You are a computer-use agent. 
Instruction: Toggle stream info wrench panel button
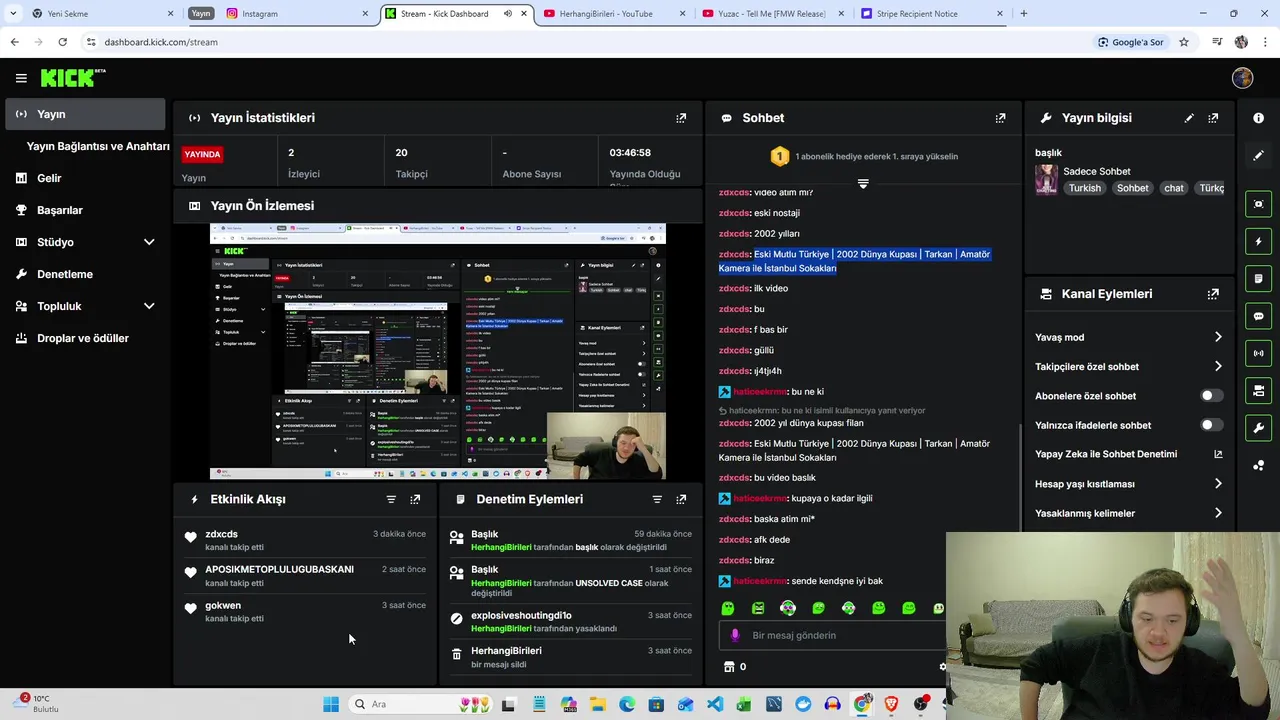(1258, 428)
